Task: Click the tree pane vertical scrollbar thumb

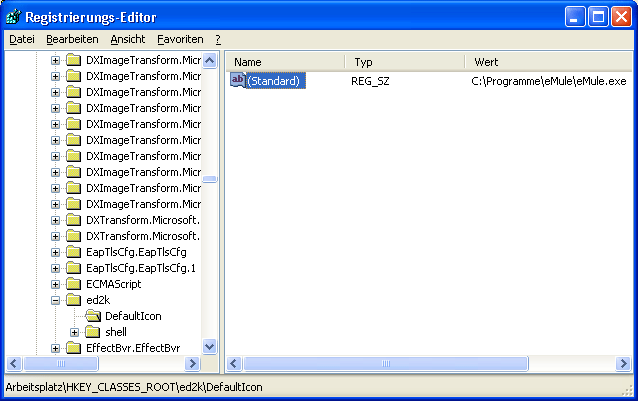Action: coord(210,179)
